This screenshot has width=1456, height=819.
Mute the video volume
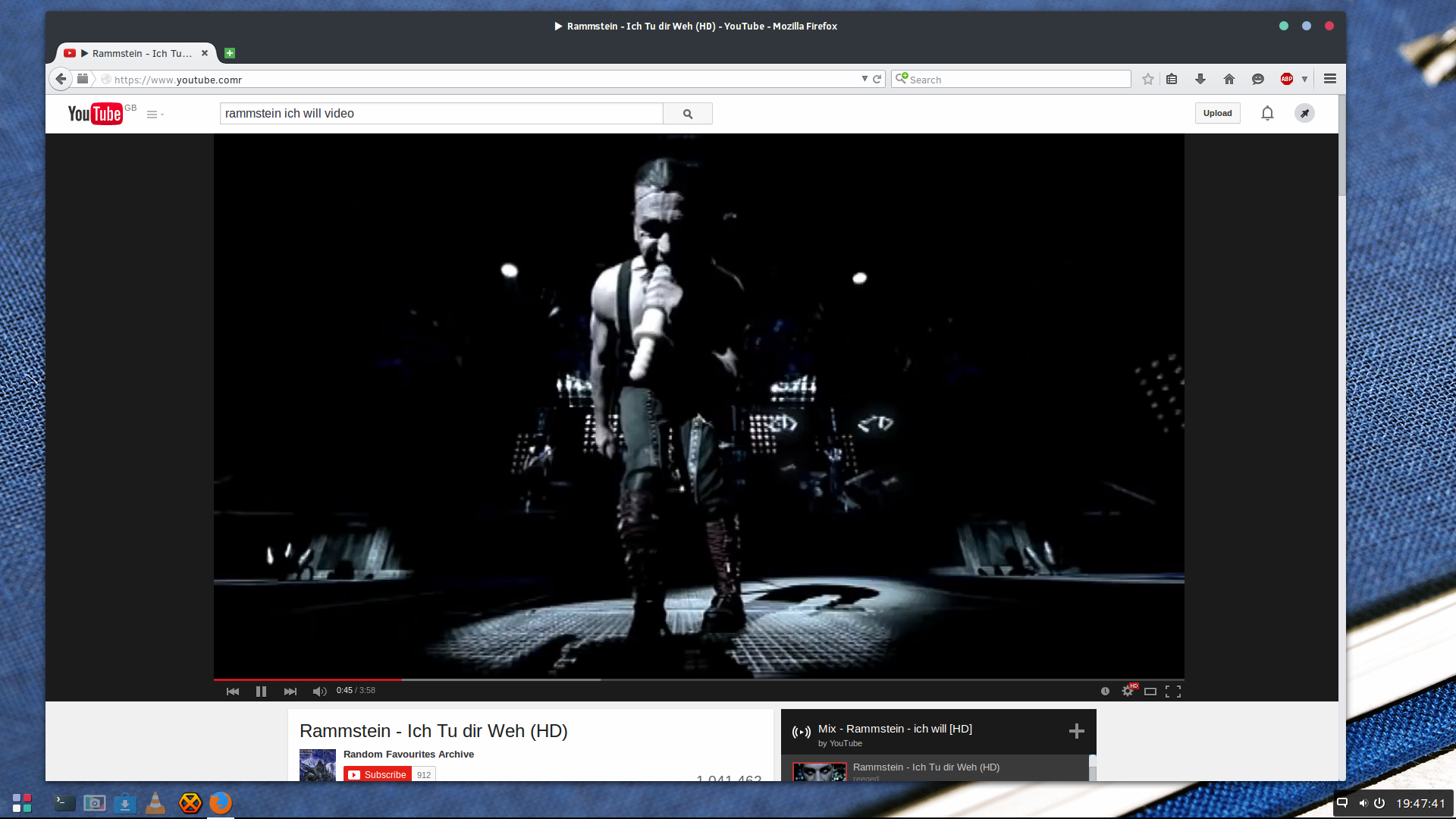(319, 691)
